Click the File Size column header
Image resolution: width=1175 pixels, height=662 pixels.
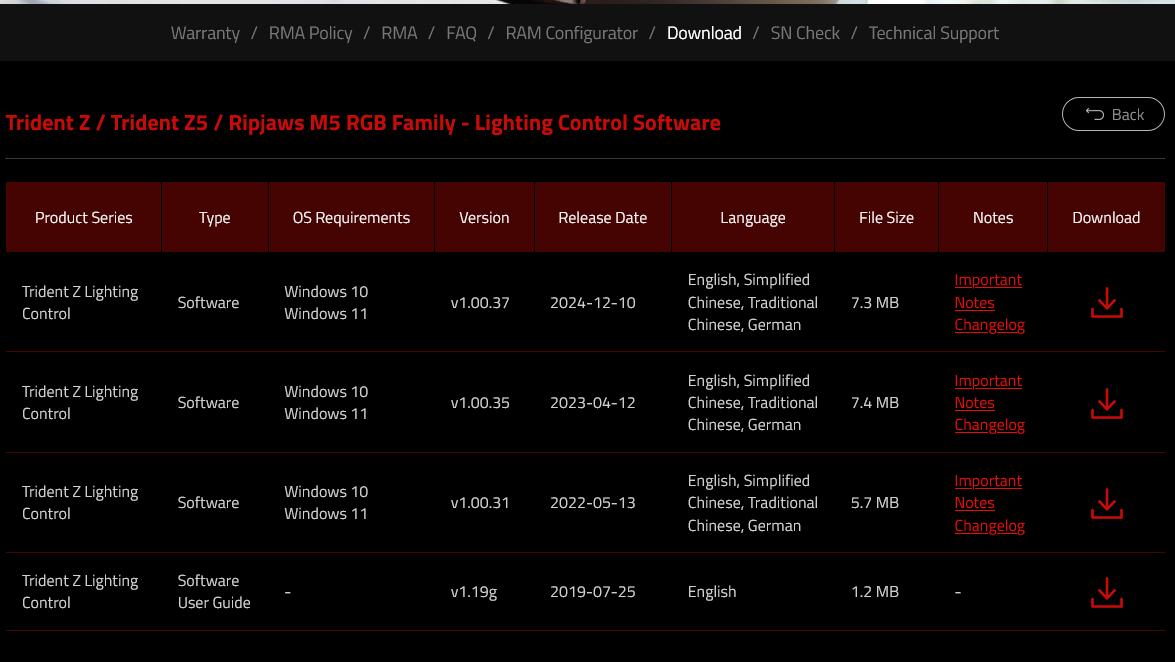point(886,217)
